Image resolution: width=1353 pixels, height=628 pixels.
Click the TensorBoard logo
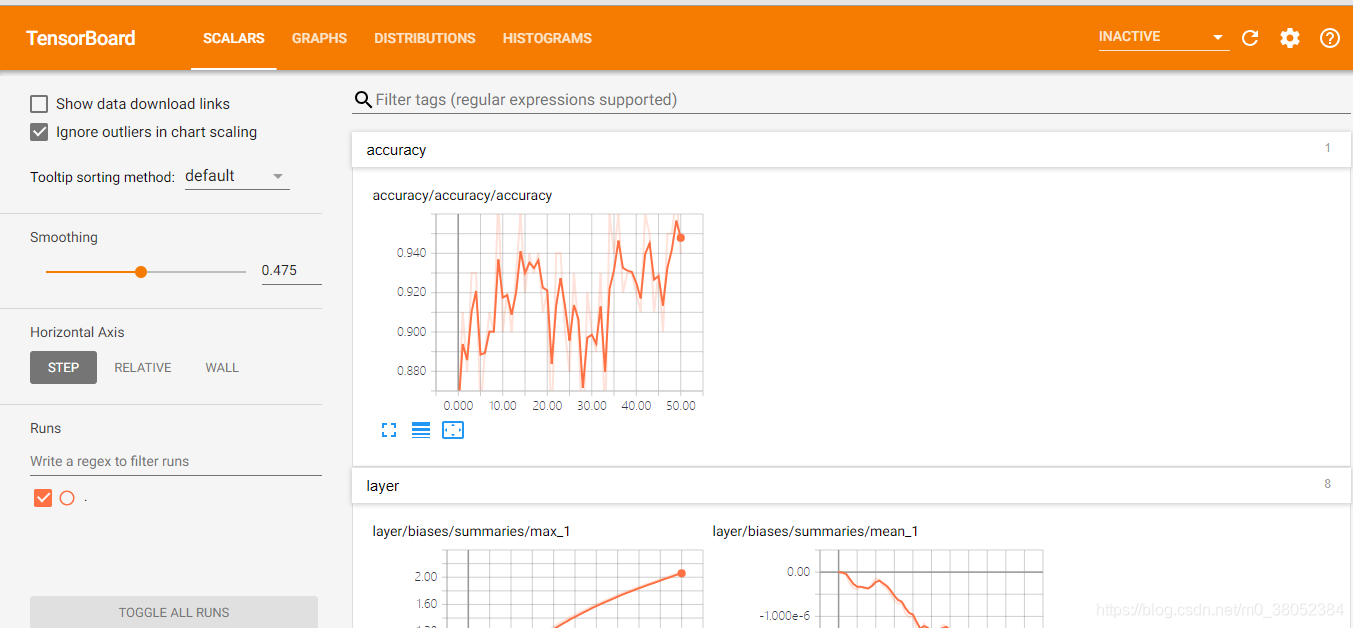point(80,38)
